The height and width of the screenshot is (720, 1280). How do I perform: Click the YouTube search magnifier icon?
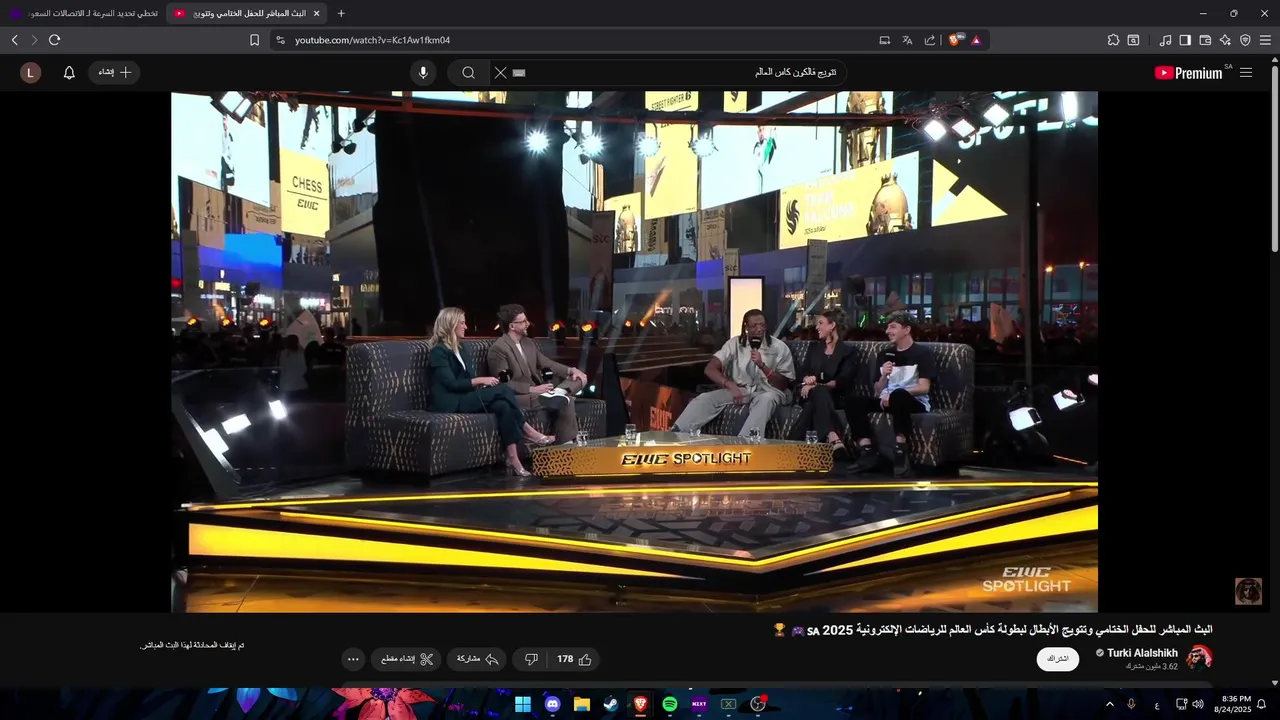468,73
